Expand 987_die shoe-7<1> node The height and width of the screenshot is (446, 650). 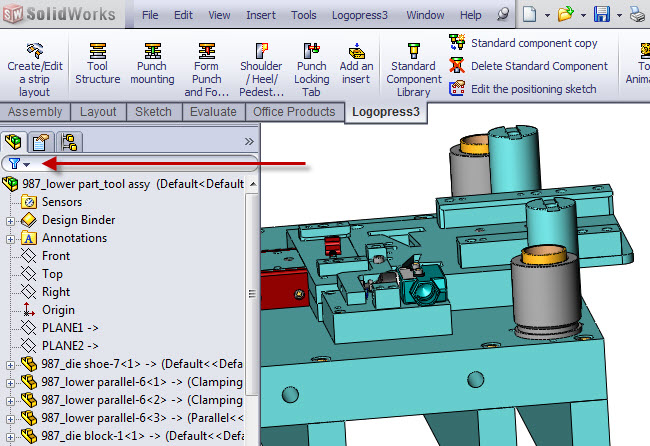click(10, 365)
